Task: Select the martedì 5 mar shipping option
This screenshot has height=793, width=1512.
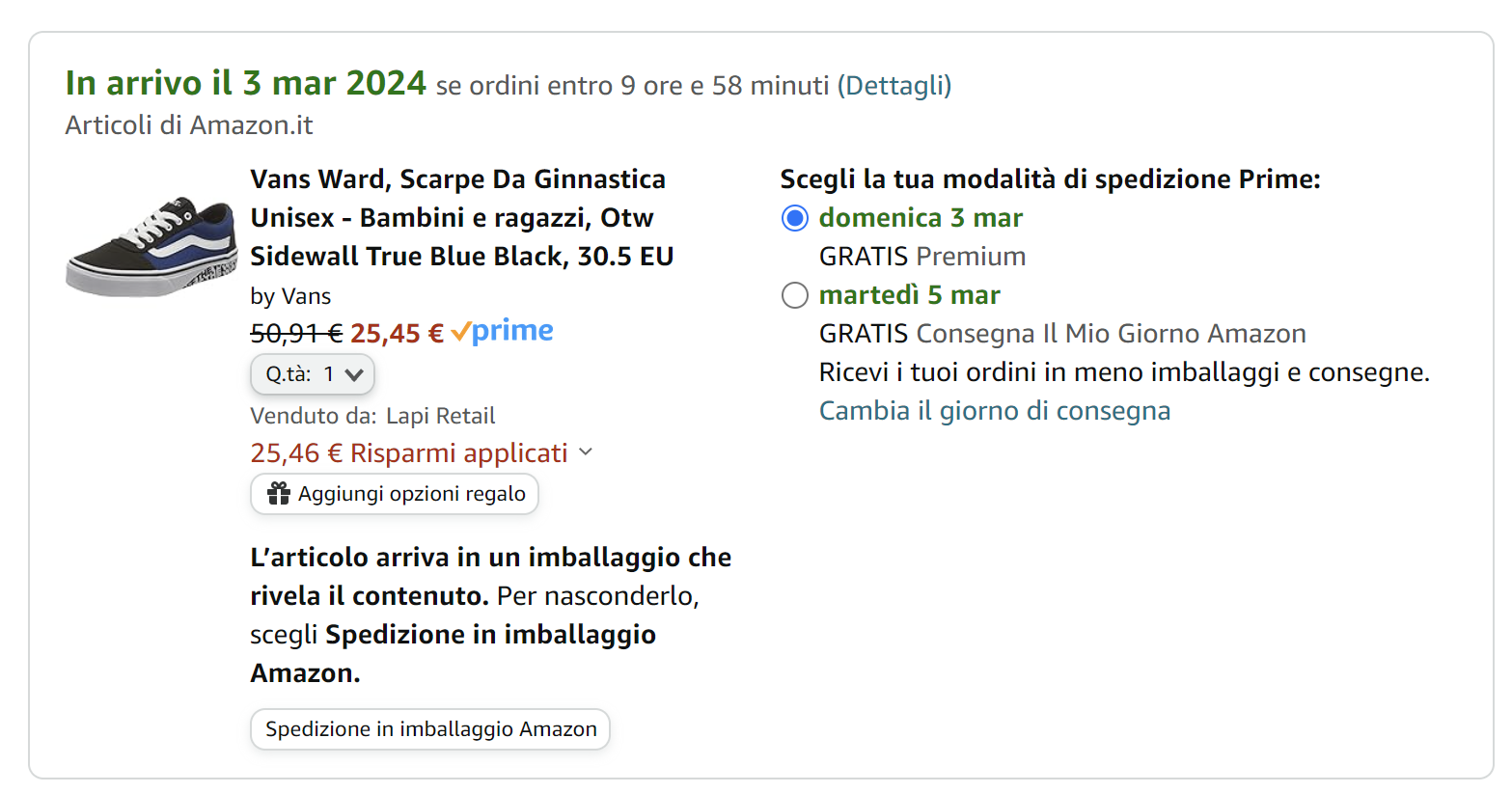Action: 793,295
